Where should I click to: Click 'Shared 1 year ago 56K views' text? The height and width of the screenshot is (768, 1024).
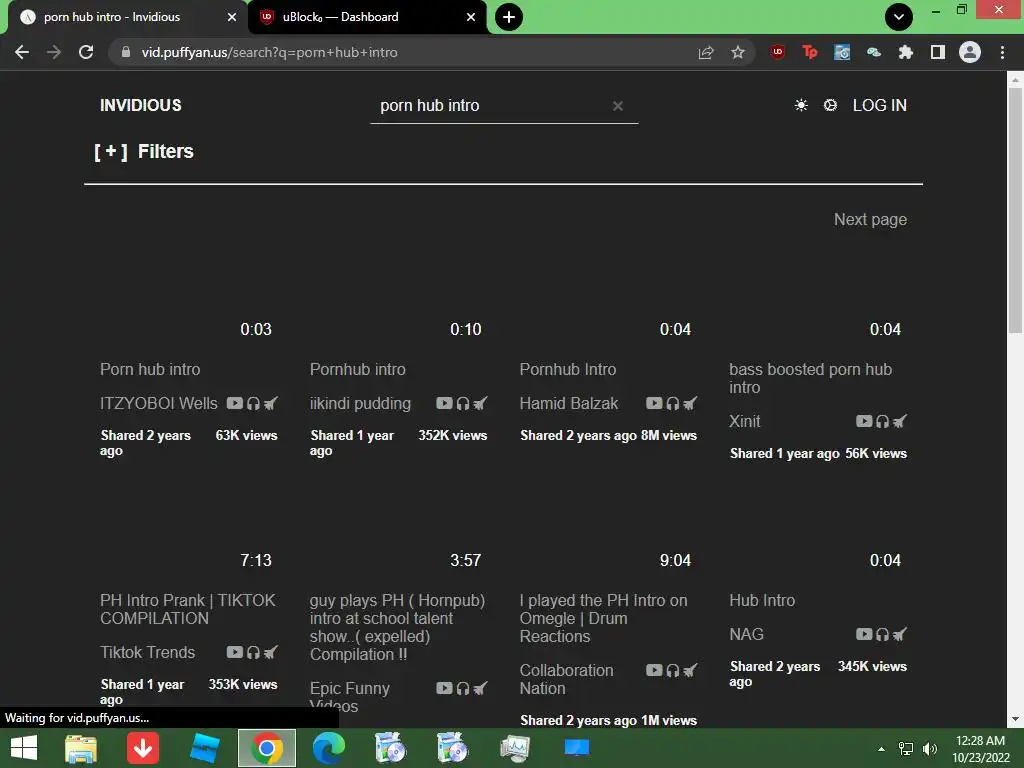point(818,453)
